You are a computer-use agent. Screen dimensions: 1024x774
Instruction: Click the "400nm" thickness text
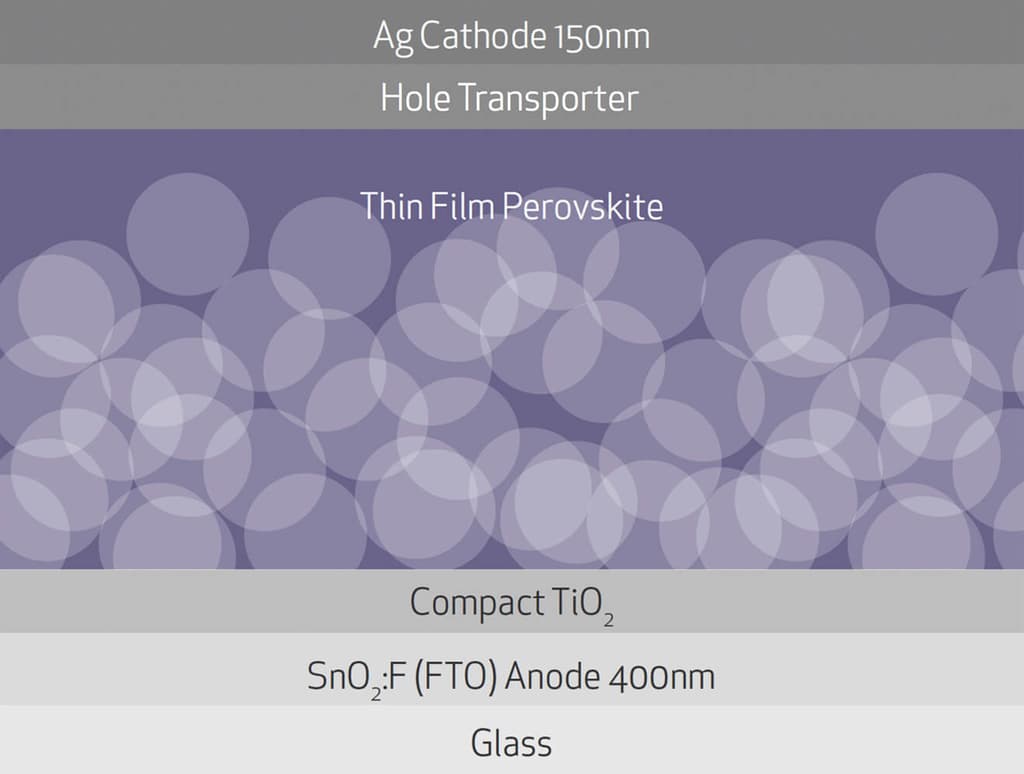click(x=661, y=677)
